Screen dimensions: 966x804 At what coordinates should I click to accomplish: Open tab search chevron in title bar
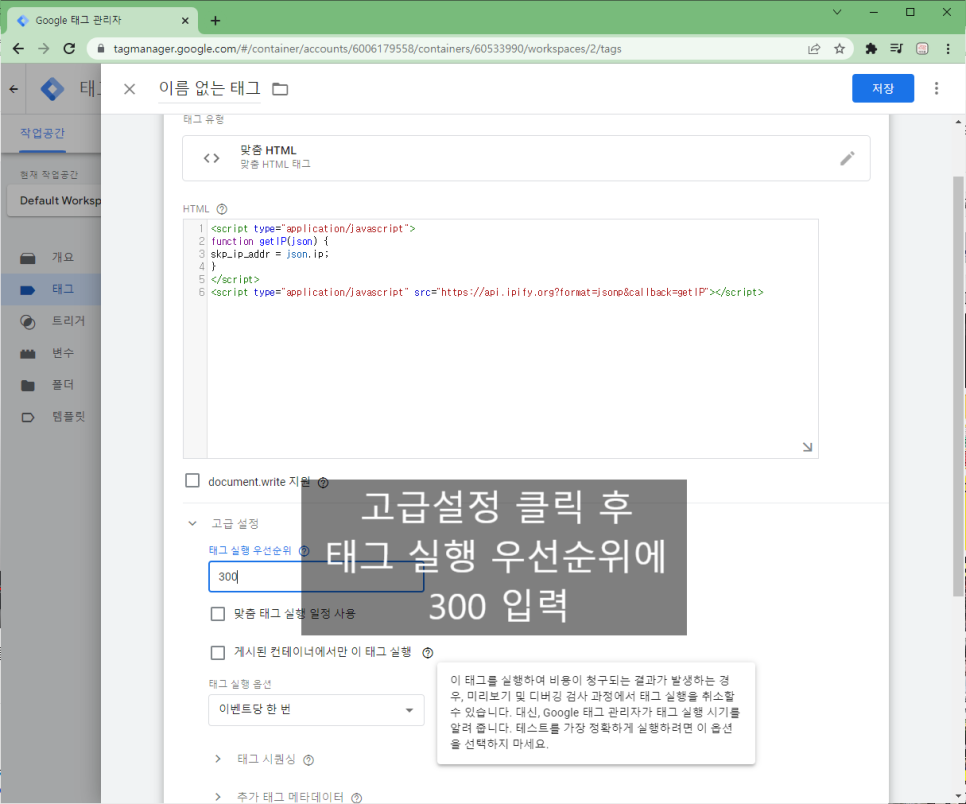pos(837,12)
